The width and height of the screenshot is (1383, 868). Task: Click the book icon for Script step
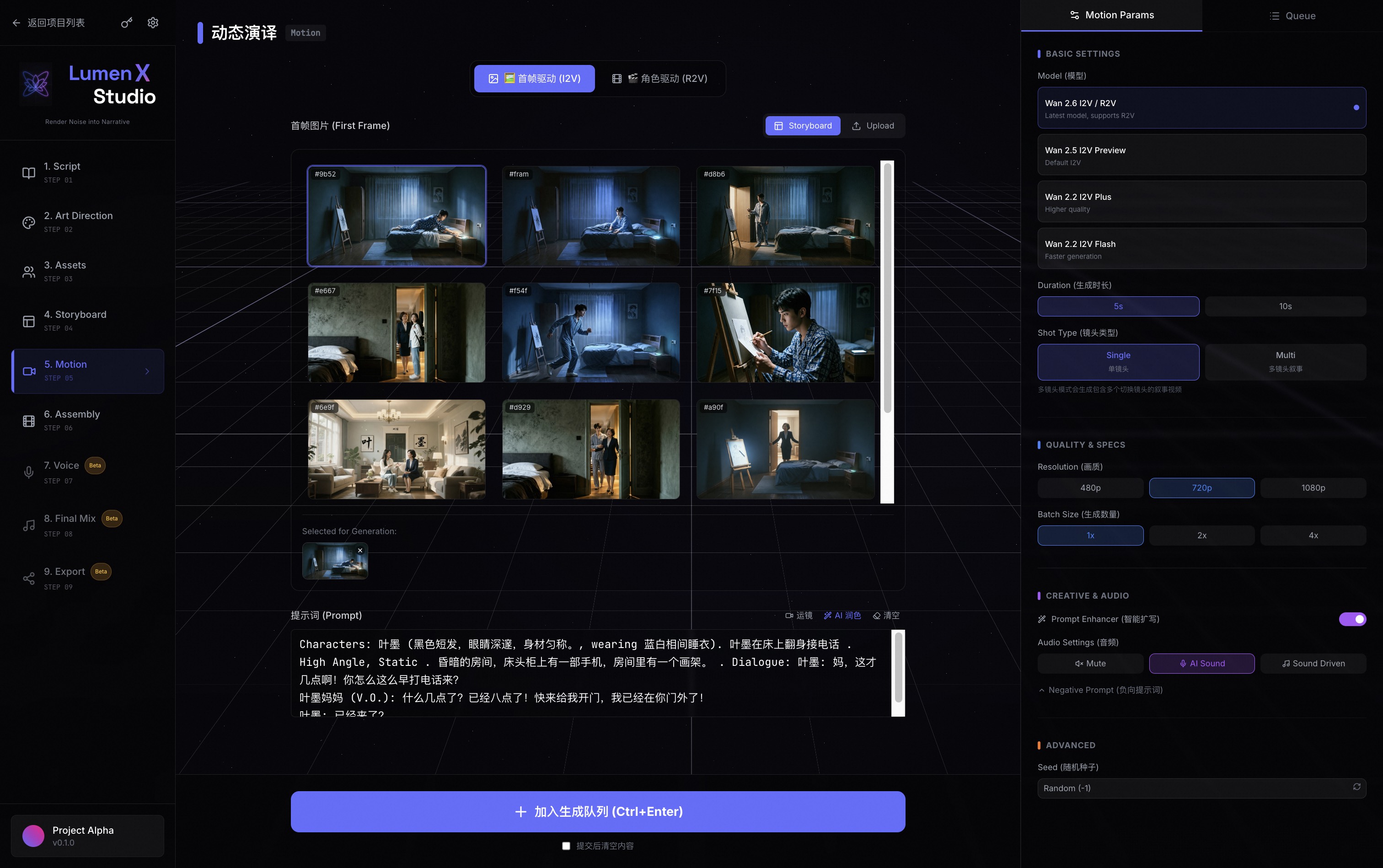pyautogui.click(x=29, y=173)
